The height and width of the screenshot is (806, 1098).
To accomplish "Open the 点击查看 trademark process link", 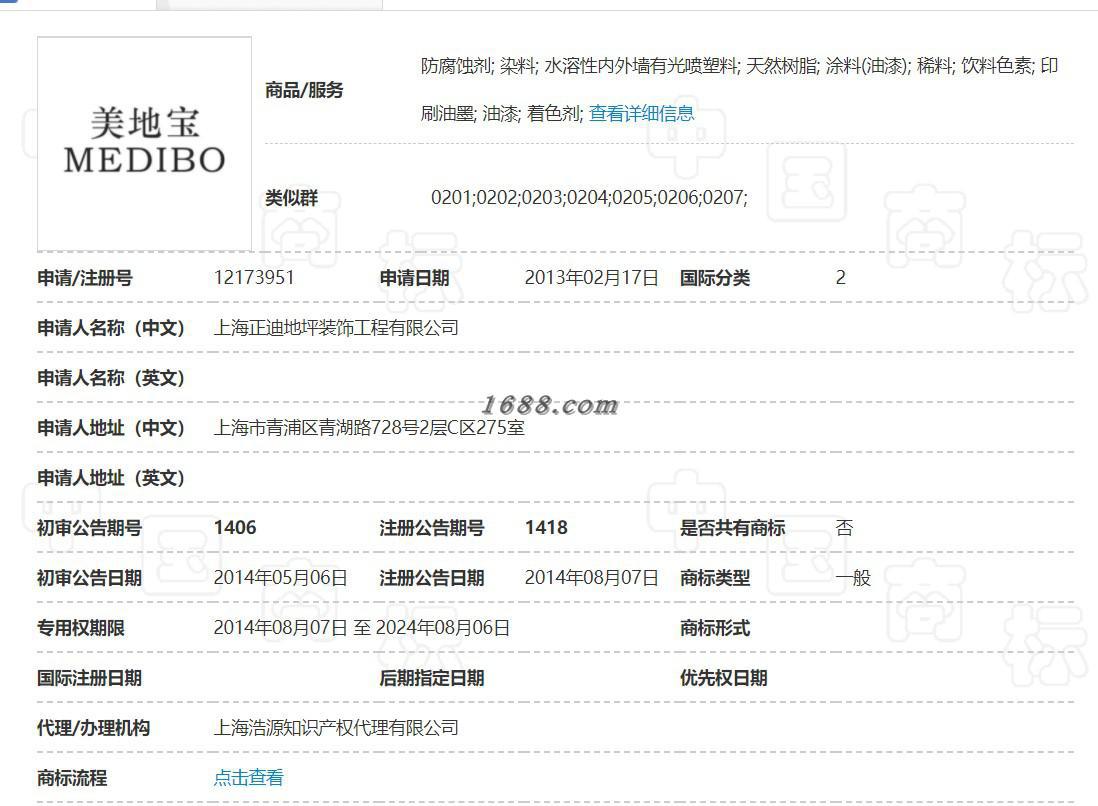I will coord(249,777).
